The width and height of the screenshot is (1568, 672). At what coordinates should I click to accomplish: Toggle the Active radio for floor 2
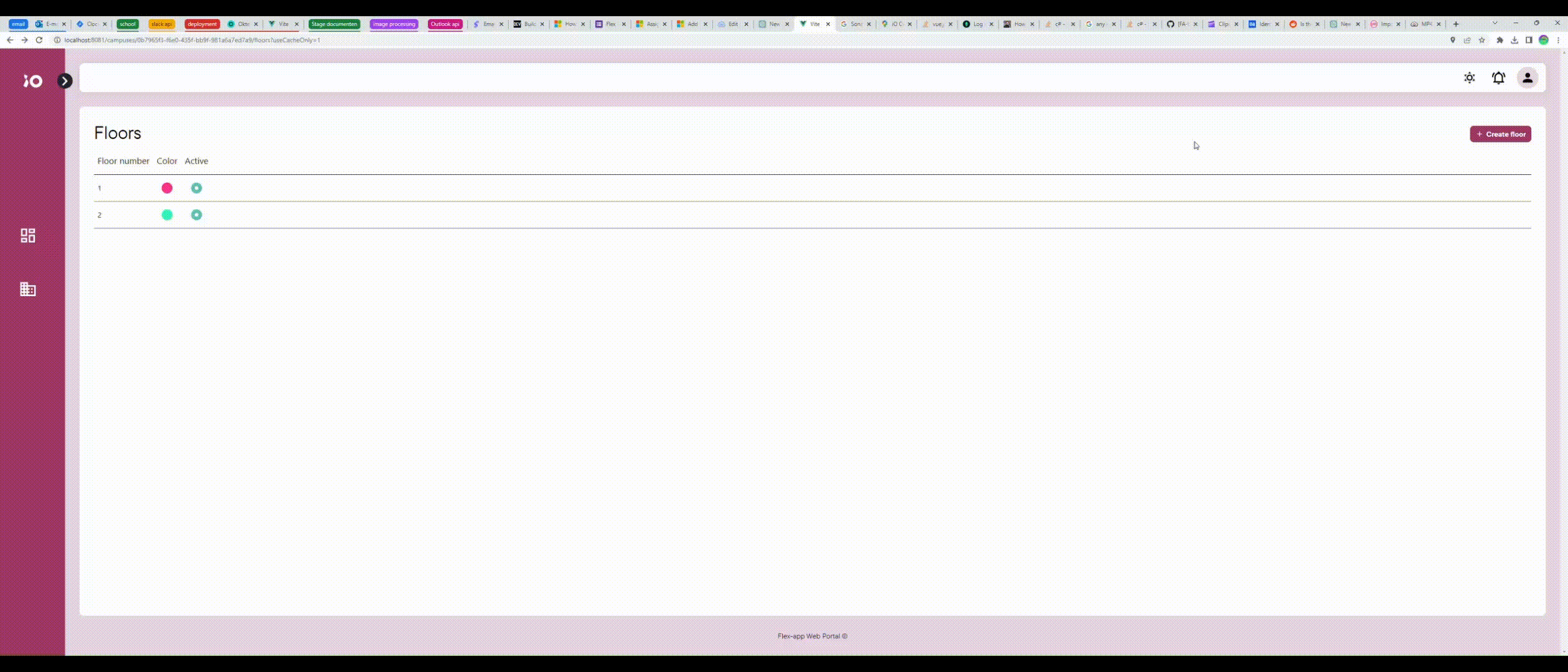pyautogui.click(x=196, y=215)
